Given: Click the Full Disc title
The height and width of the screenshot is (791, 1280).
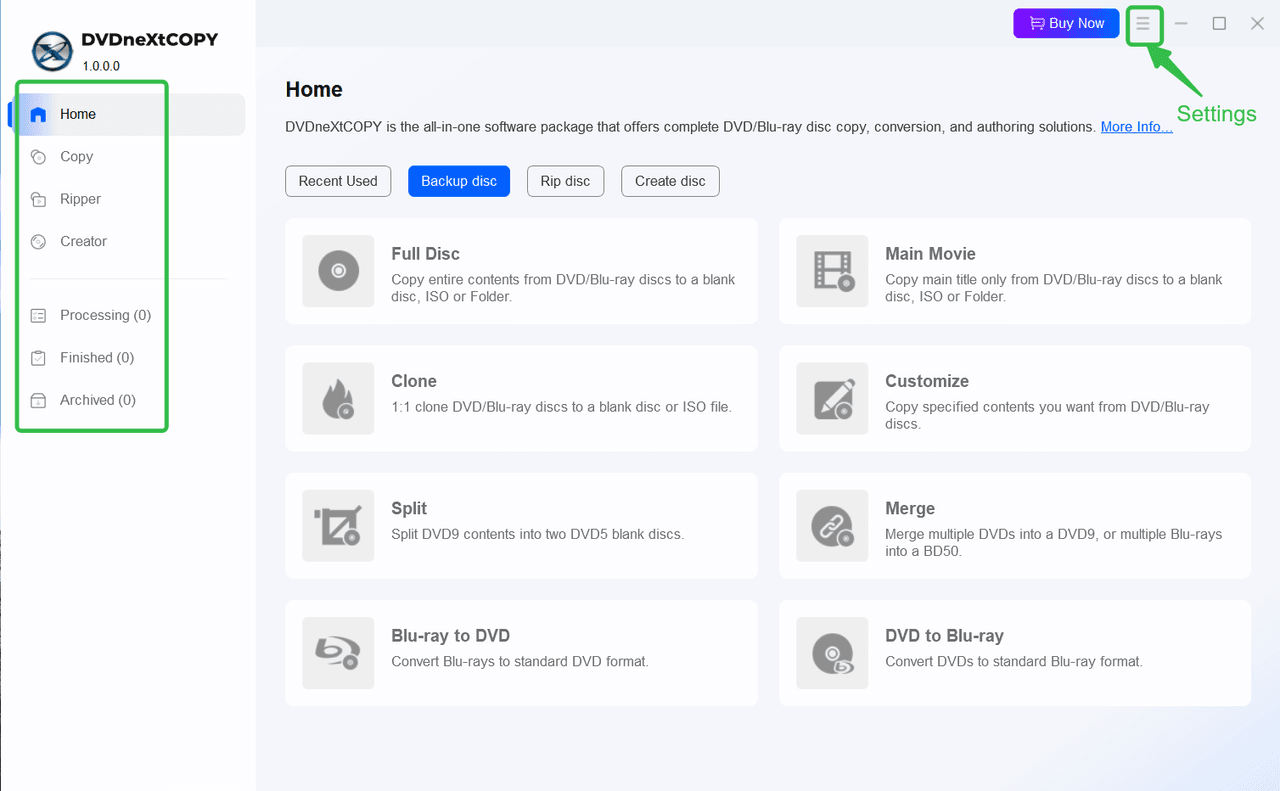Looking at the screenshot, I should [425, 254].
